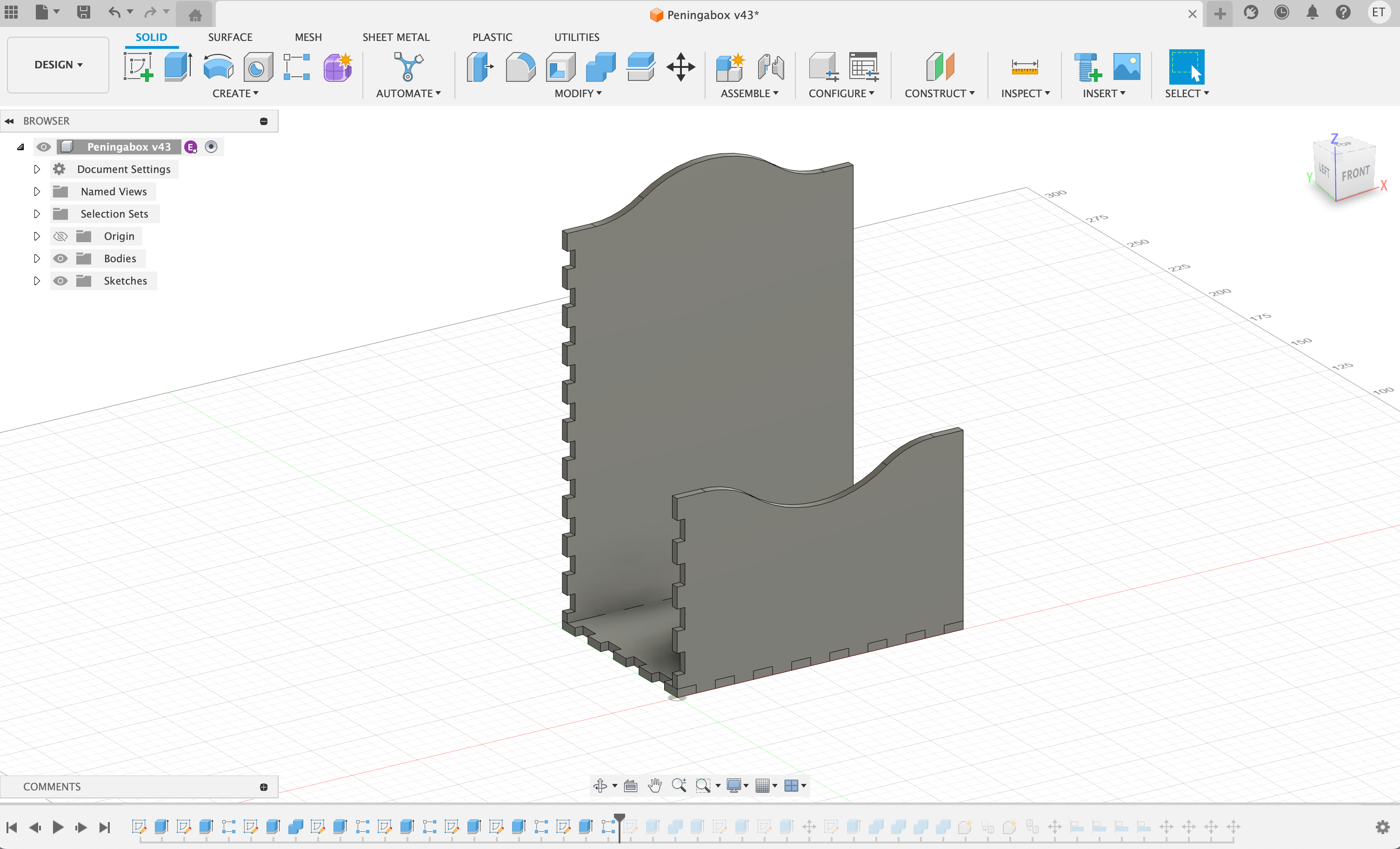Collapse the Browser panel with minus button
This screenshot has width=1400, height=849.
264,121
